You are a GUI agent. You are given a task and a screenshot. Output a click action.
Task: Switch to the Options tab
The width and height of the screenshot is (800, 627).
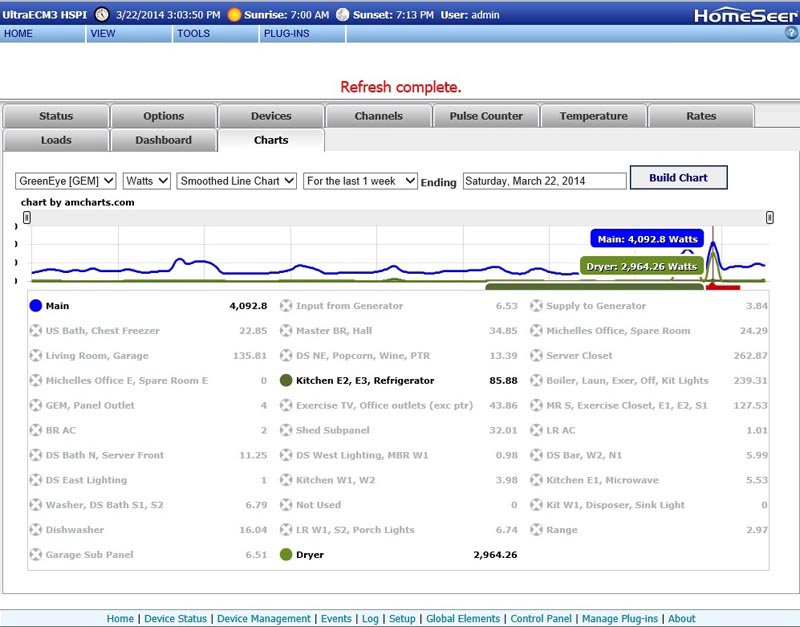click(164, 116)
